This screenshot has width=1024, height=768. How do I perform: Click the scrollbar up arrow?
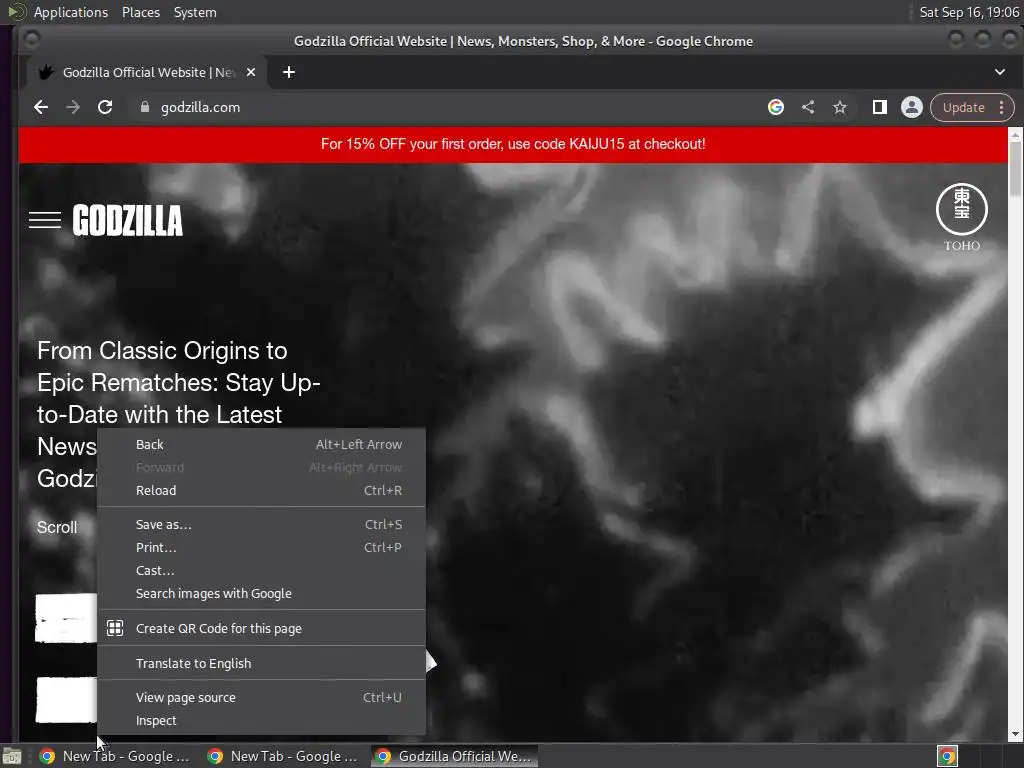tap(1015, 135)
